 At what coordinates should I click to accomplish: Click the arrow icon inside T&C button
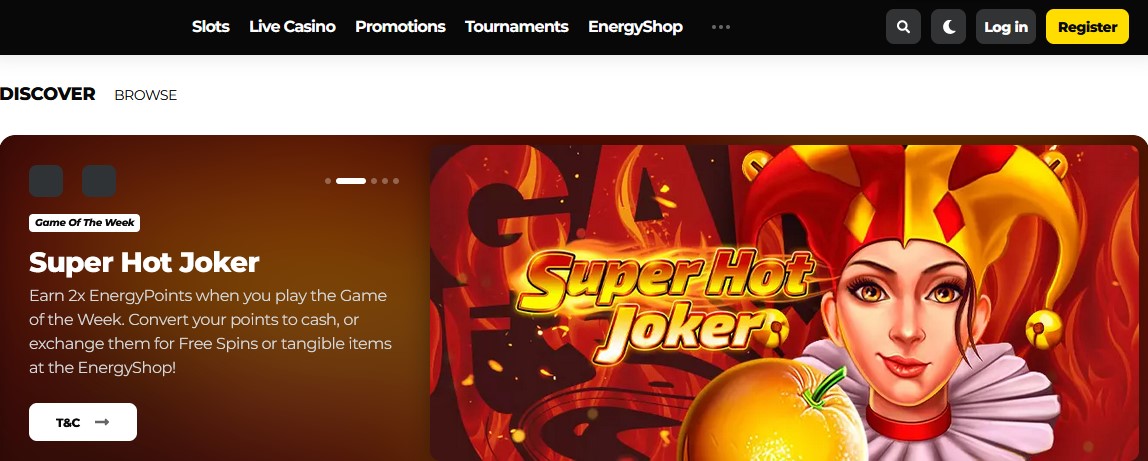[102, 422]
